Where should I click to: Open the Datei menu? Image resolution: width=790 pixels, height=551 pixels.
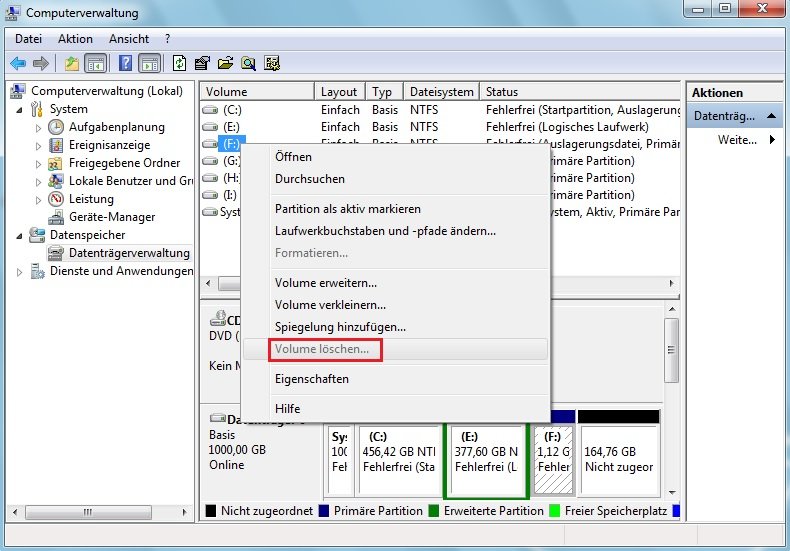coord(28,39)
